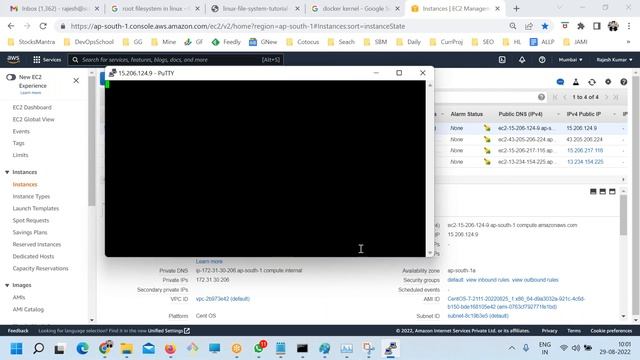The width and height of the screenshot is (640, 360).
Task: Switch to linux-file-system-tutorial tab
Action: tap(254, 9)
